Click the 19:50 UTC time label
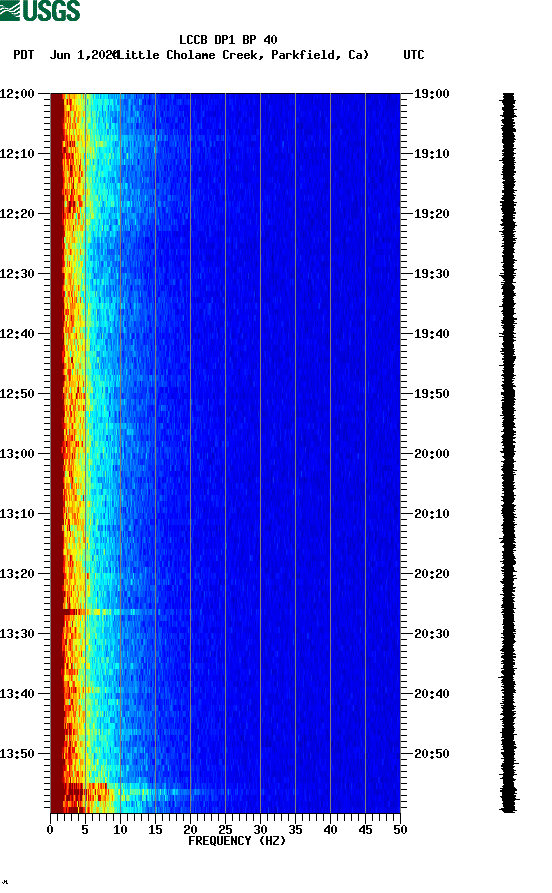 432,394
